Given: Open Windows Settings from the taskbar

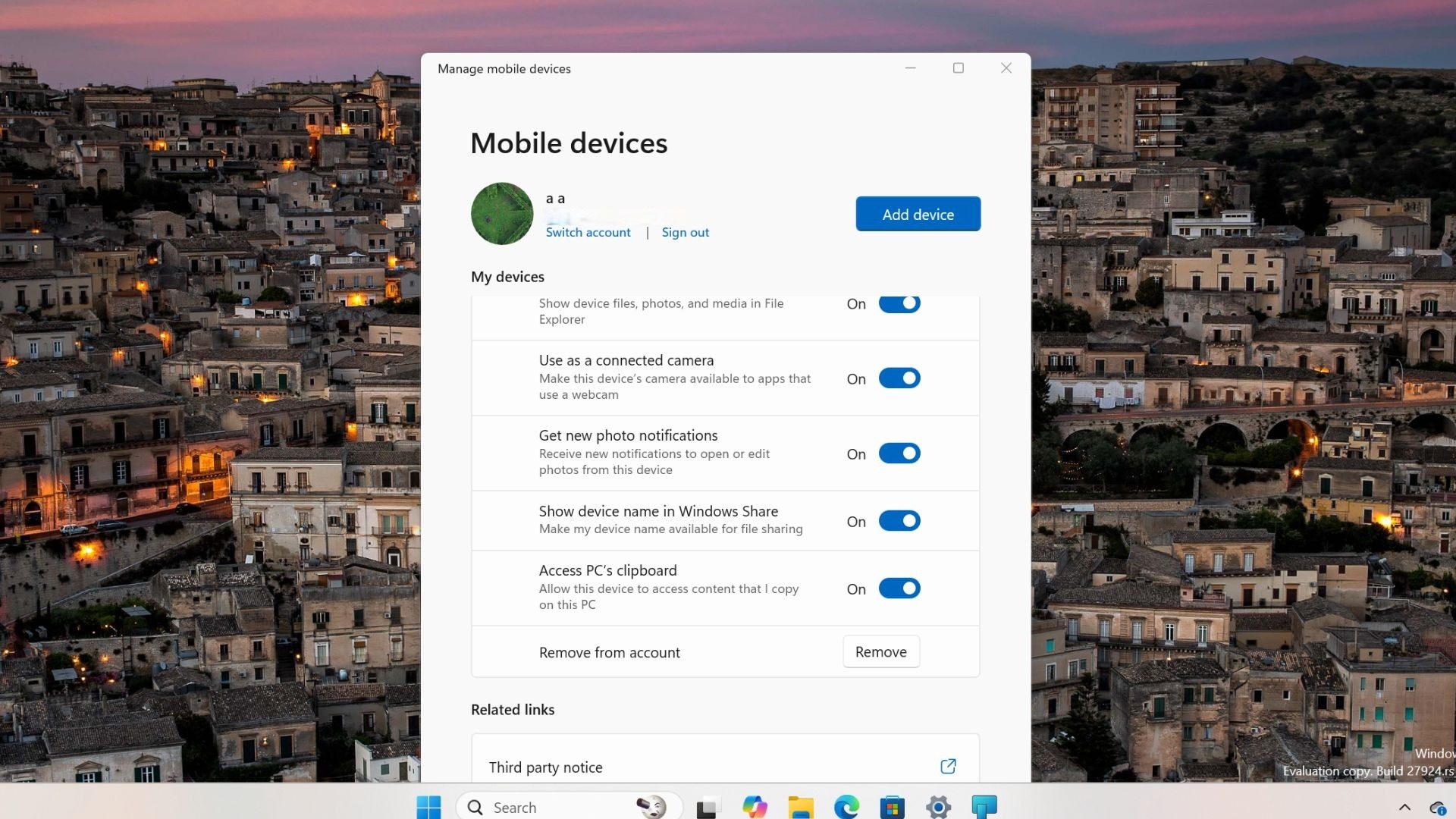Looking at the screenshot, I should pyautogui.click(x=938, y=806).
